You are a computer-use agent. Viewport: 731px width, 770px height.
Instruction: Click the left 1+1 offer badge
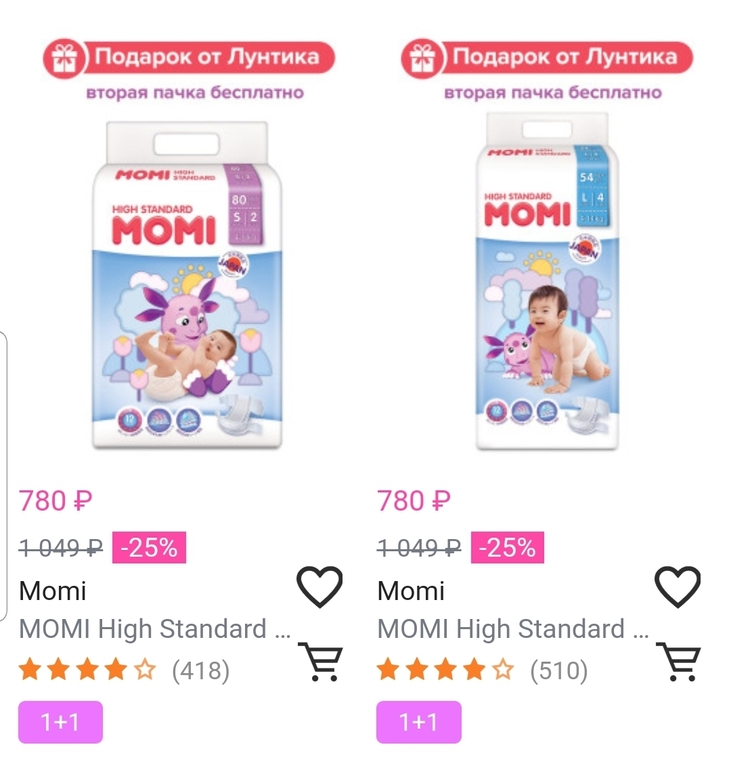tap(60, 722)
